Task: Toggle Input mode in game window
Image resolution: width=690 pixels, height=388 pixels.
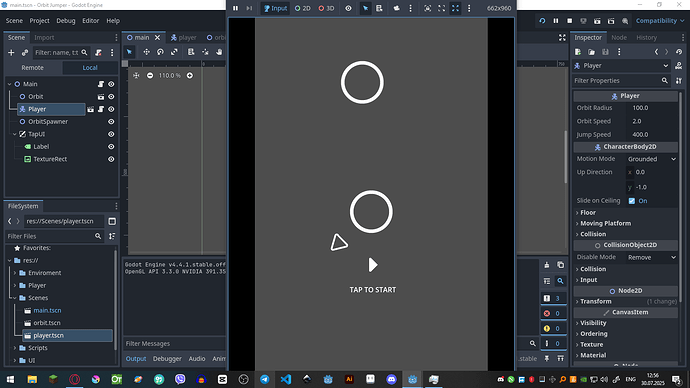Action: click(x=275, y=8)
